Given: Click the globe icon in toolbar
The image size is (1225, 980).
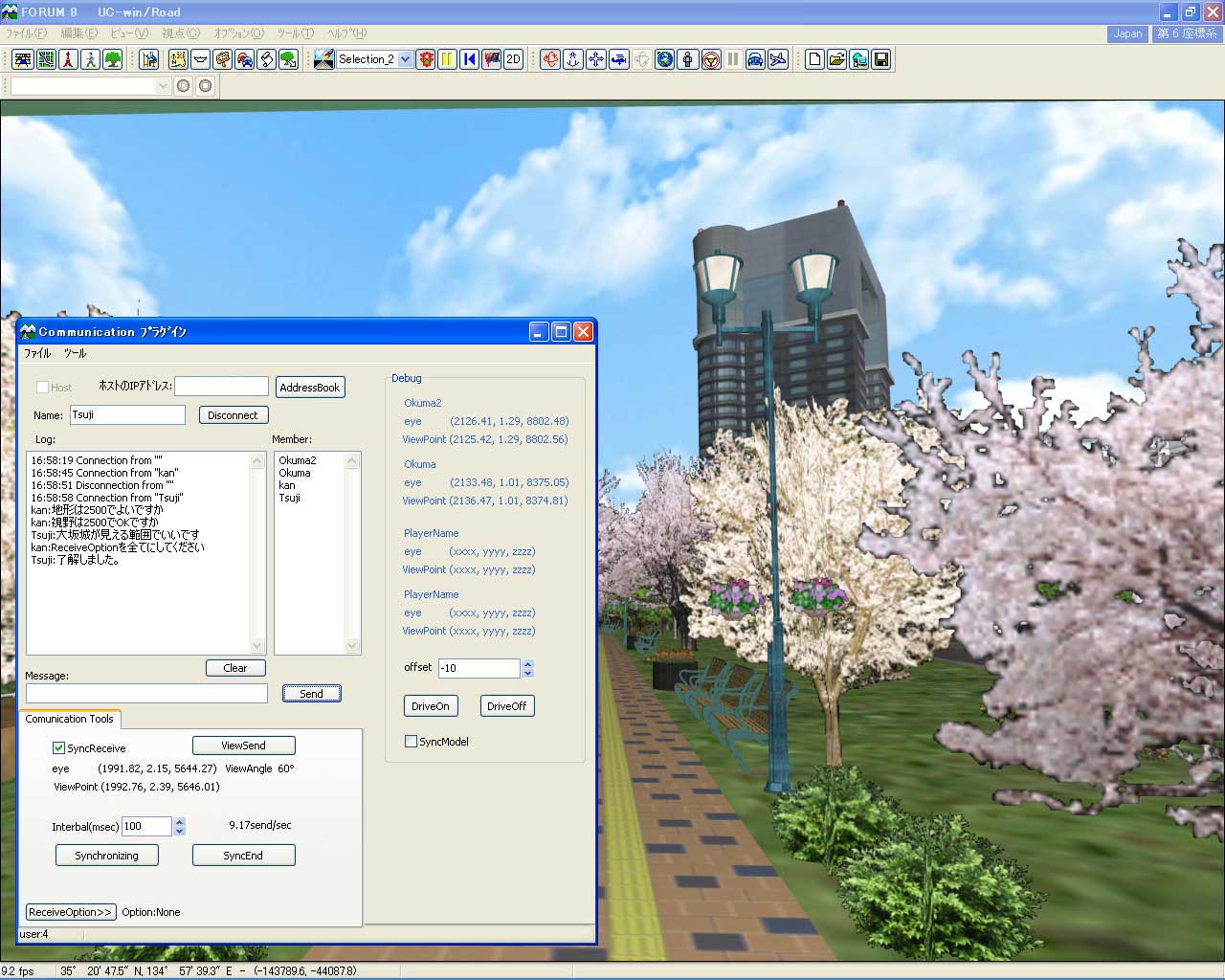Looking at the screenshot, I should [664, 59].
